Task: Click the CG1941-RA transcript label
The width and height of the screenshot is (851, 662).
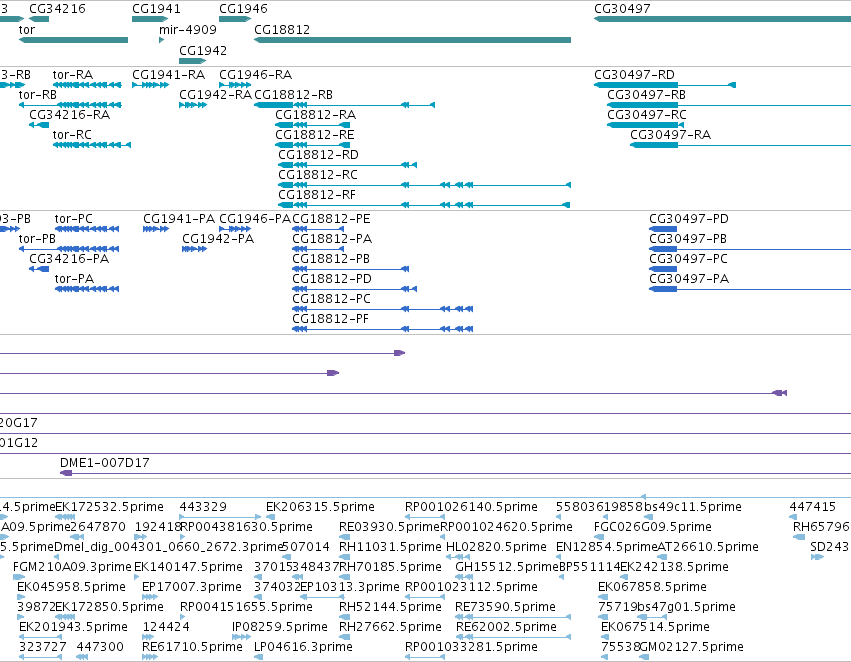Action: point(169,75)
